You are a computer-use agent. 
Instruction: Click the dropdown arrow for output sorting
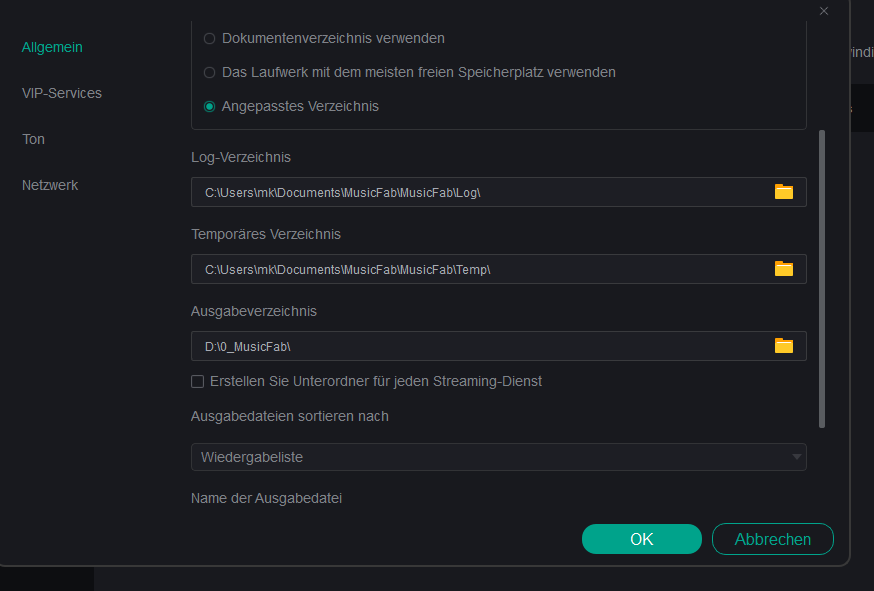point(796,457)
